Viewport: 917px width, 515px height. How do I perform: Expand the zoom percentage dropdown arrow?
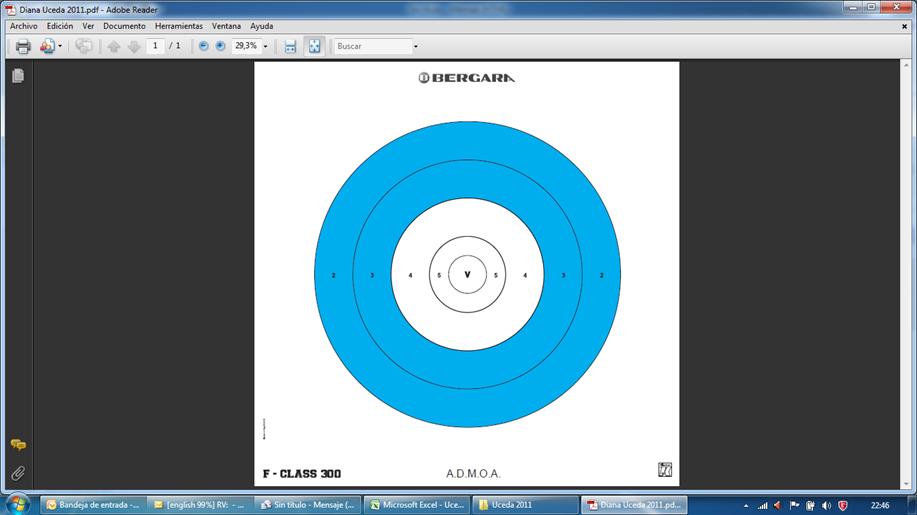pyautogui.click(x=265, y=46)
